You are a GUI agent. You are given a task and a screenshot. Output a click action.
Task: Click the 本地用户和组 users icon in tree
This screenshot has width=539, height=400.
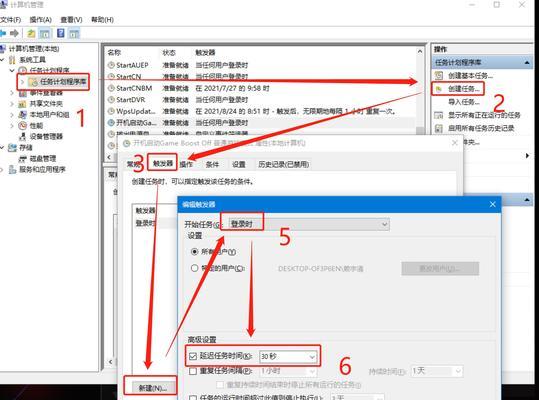[22, 114]
